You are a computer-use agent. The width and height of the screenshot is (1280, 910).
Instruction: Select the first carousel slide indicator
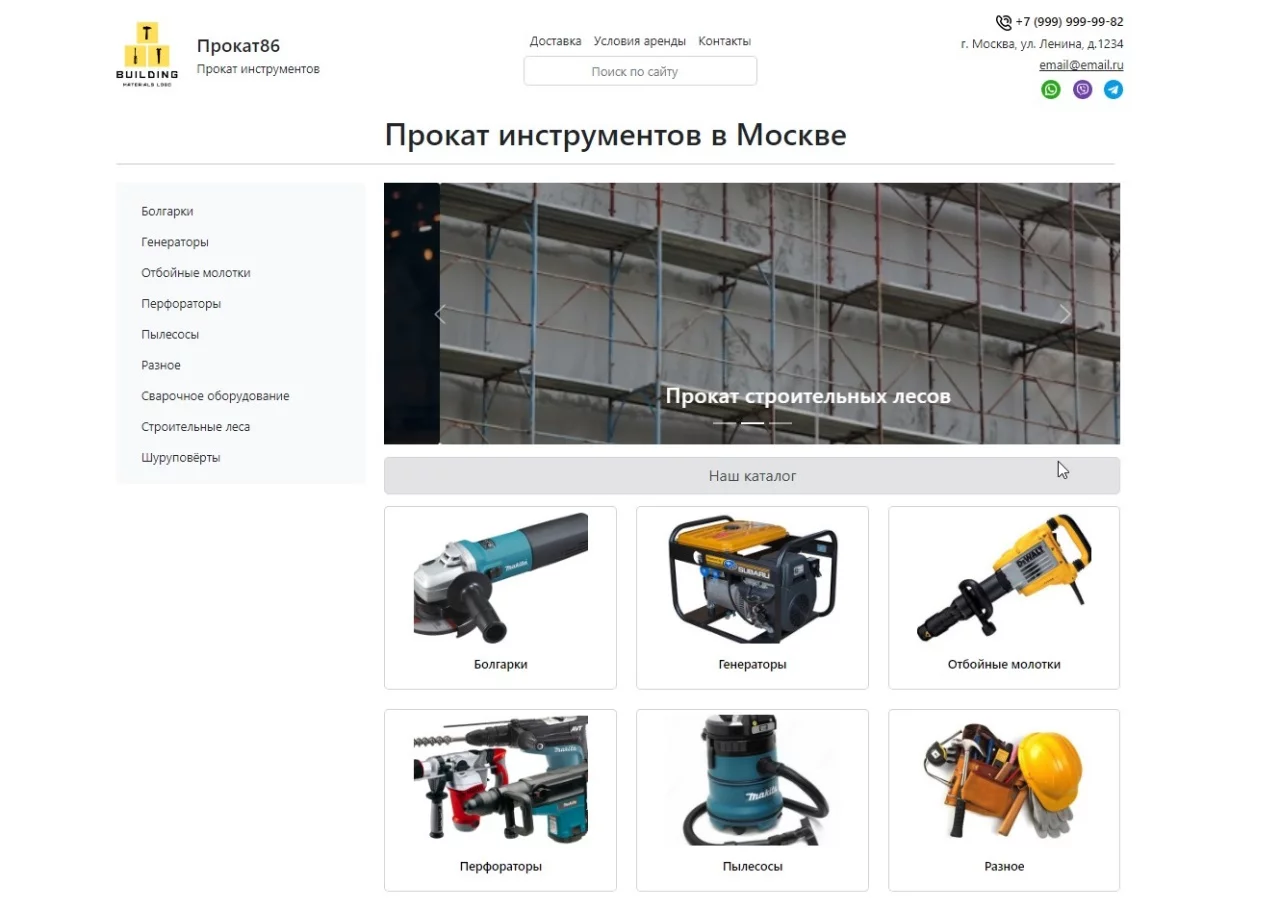tap(724, 424)
